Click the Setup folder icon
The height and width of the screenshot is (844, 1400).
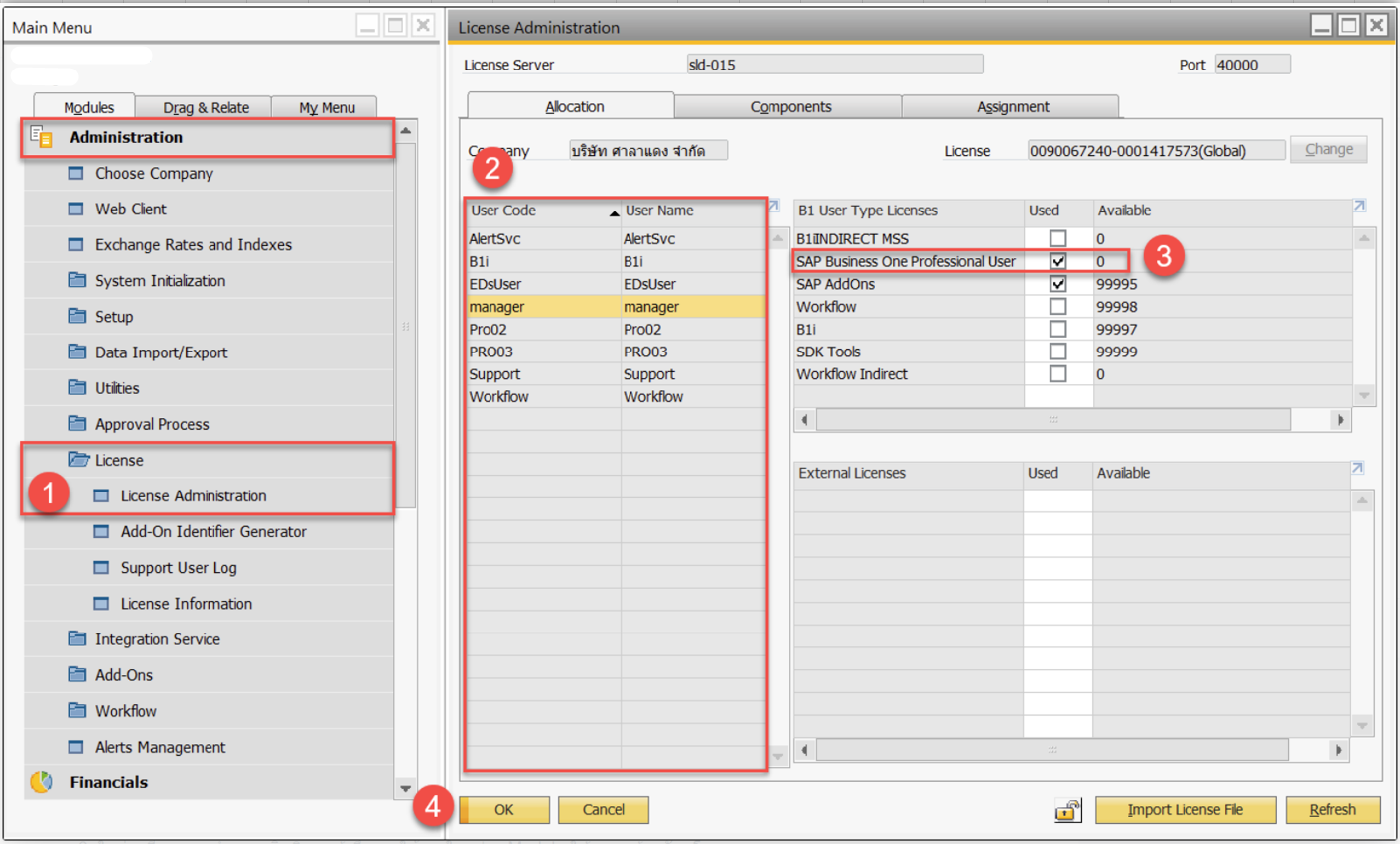point(76,316)
